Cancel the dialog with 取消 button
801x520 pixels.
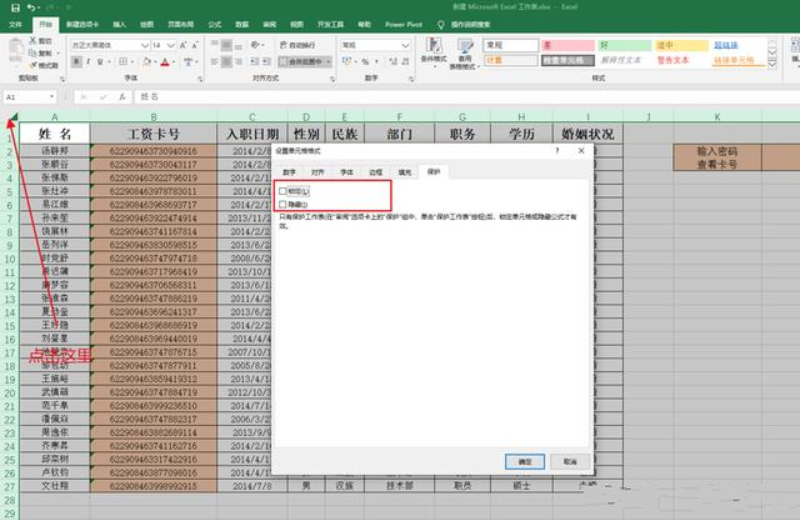point(570,462)
